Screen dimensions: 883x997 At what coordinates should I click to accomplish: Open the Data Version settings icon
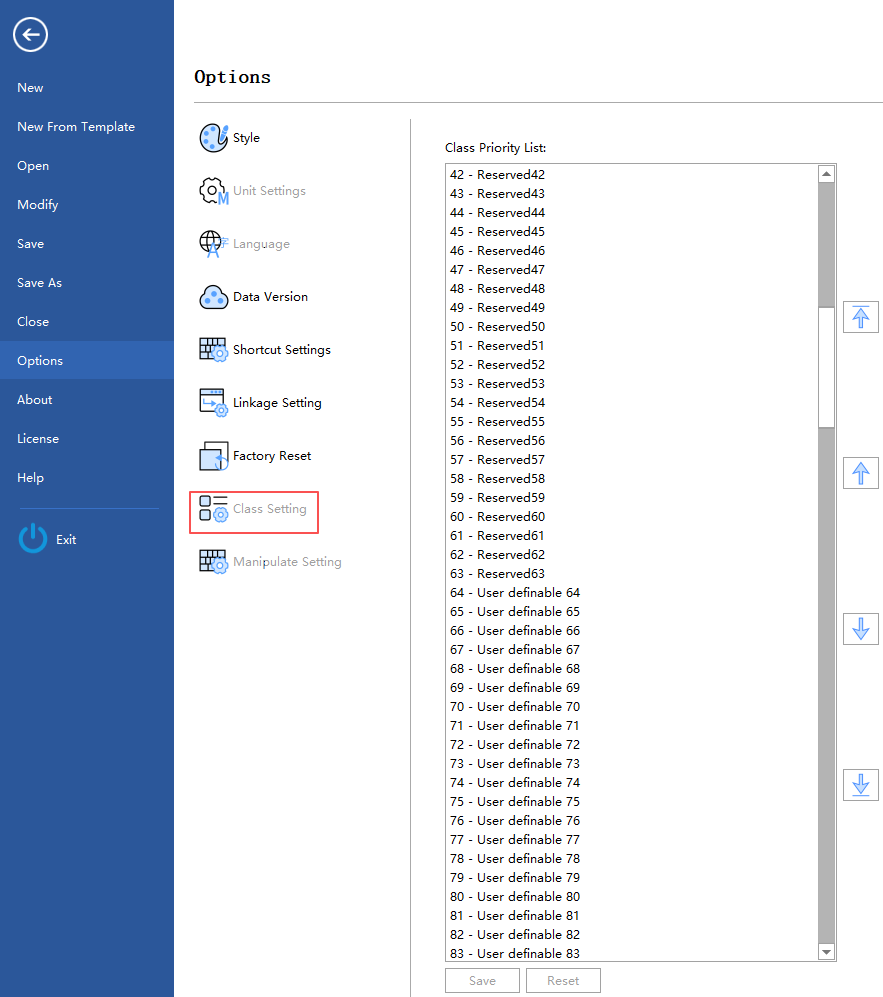click(x=214, y=297)
